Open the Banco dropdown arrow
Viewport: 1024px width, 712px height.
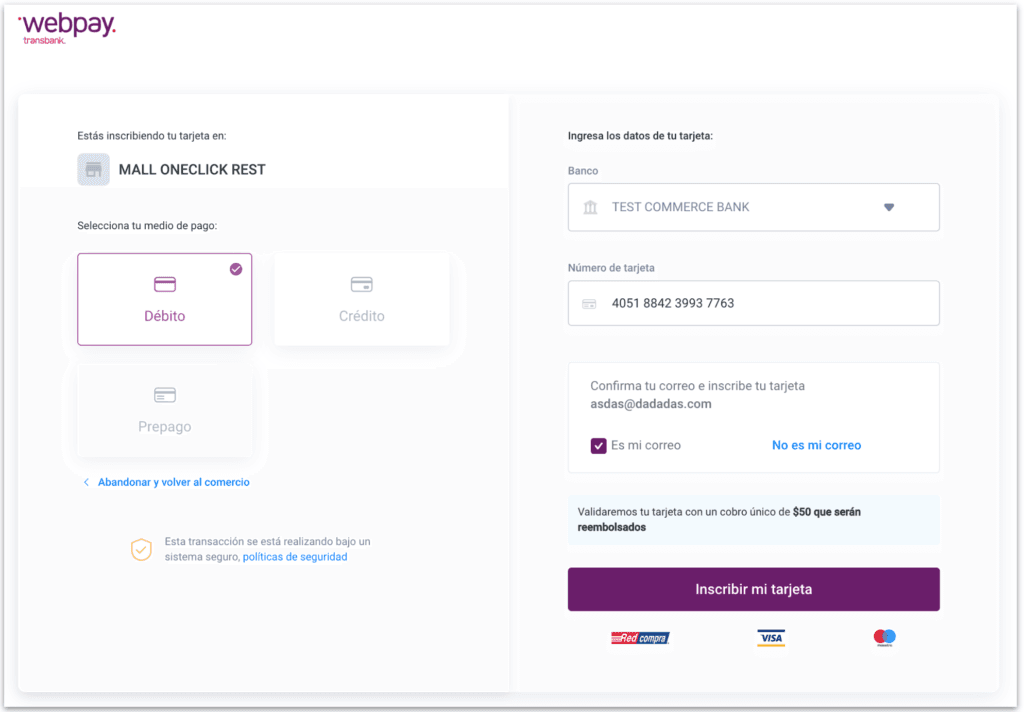(888, 207)
